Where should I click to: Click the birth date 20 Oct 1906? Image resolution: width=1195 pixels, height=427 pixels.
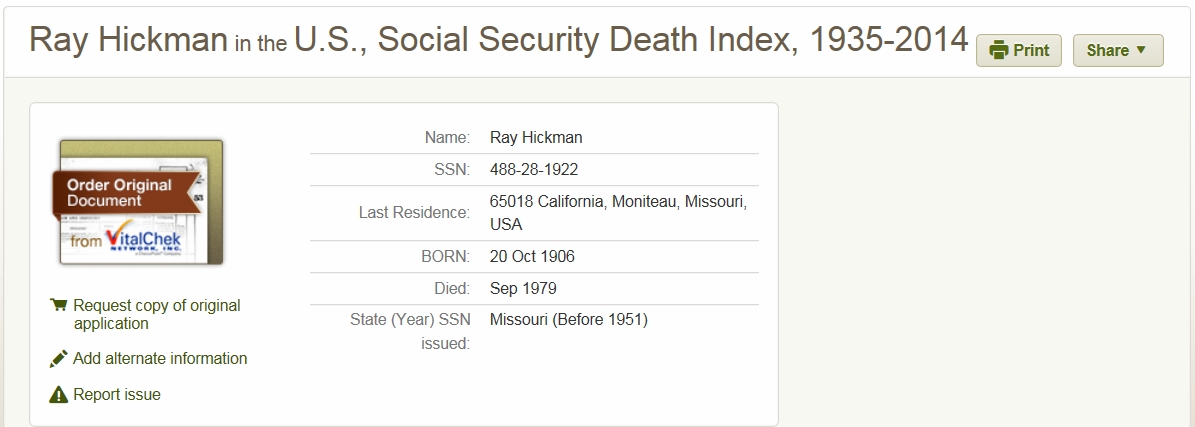[x=532, y=256]
